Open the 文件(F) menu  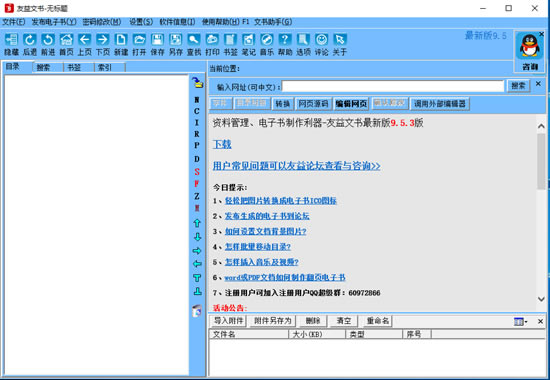(14, 22)
